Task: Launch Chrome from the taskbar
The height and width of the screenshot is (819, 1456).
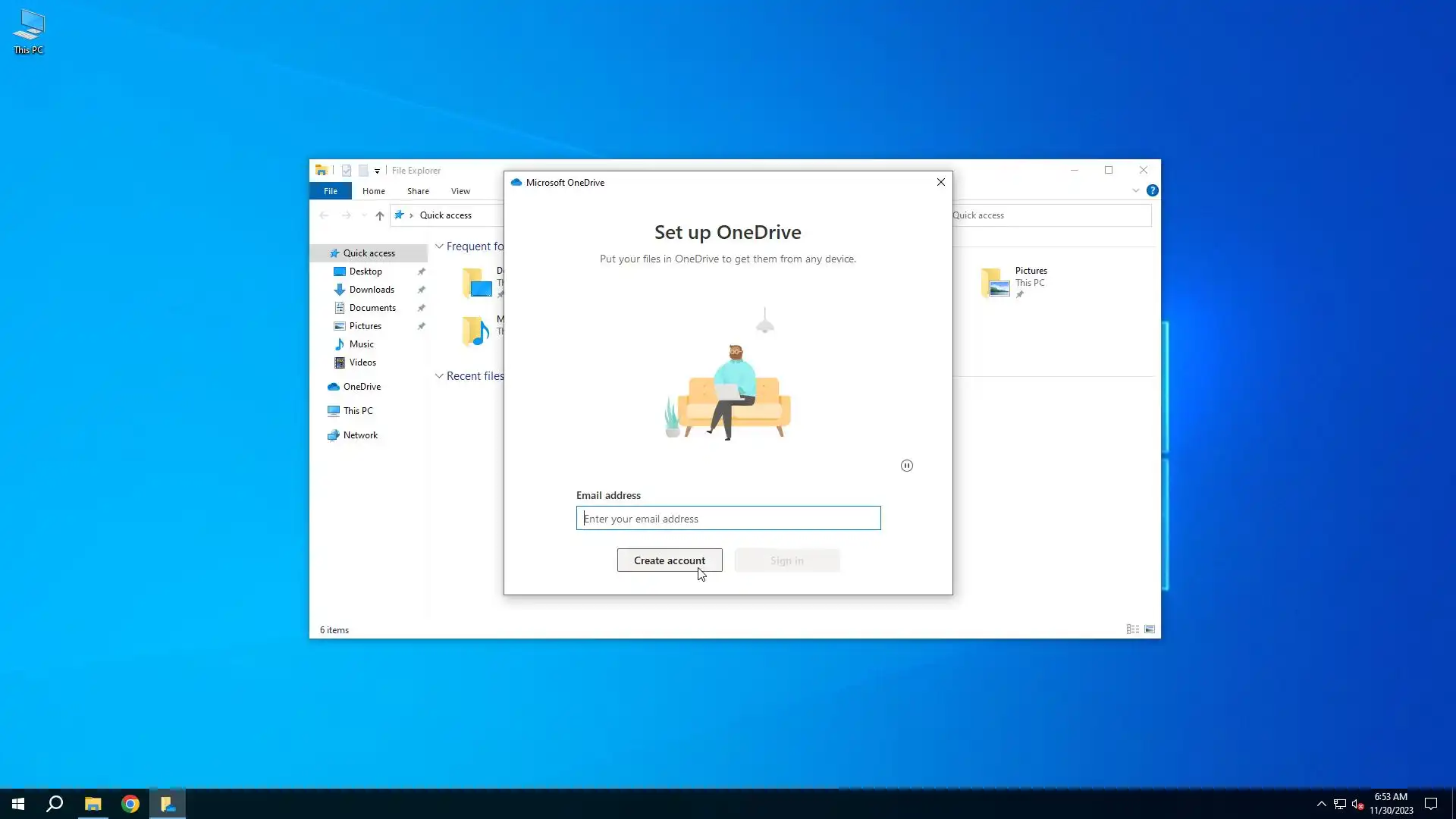Action: (x=130, y=804)
